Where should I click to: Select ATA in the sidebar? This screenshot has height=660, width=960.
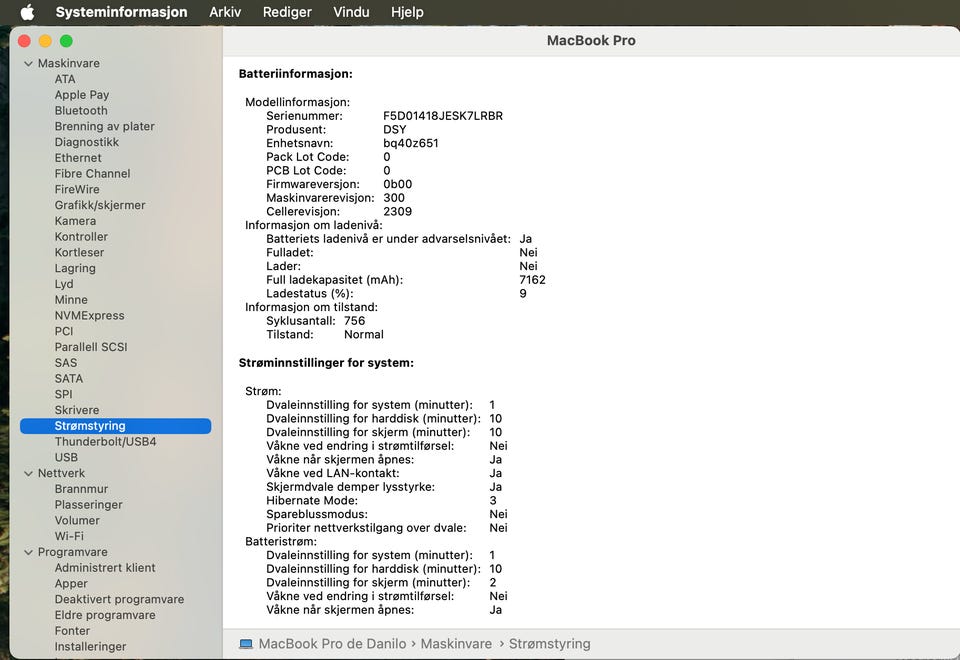[x=65, y=79]
